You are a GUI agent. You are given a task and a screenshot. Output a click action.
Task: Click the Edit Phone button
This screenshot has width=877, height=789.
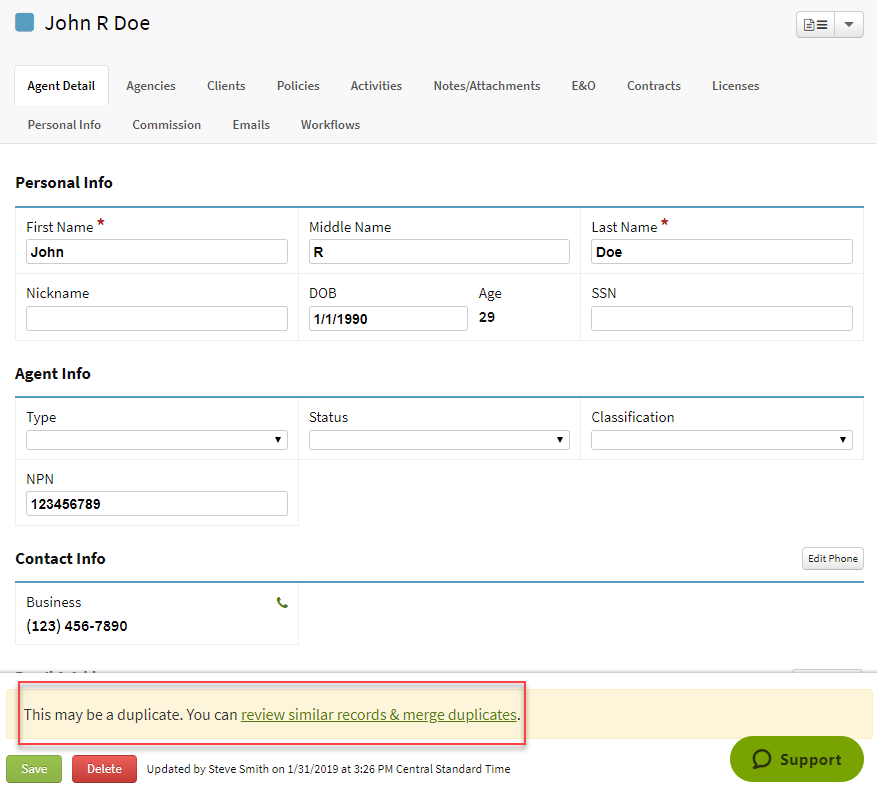click(832, 558)
